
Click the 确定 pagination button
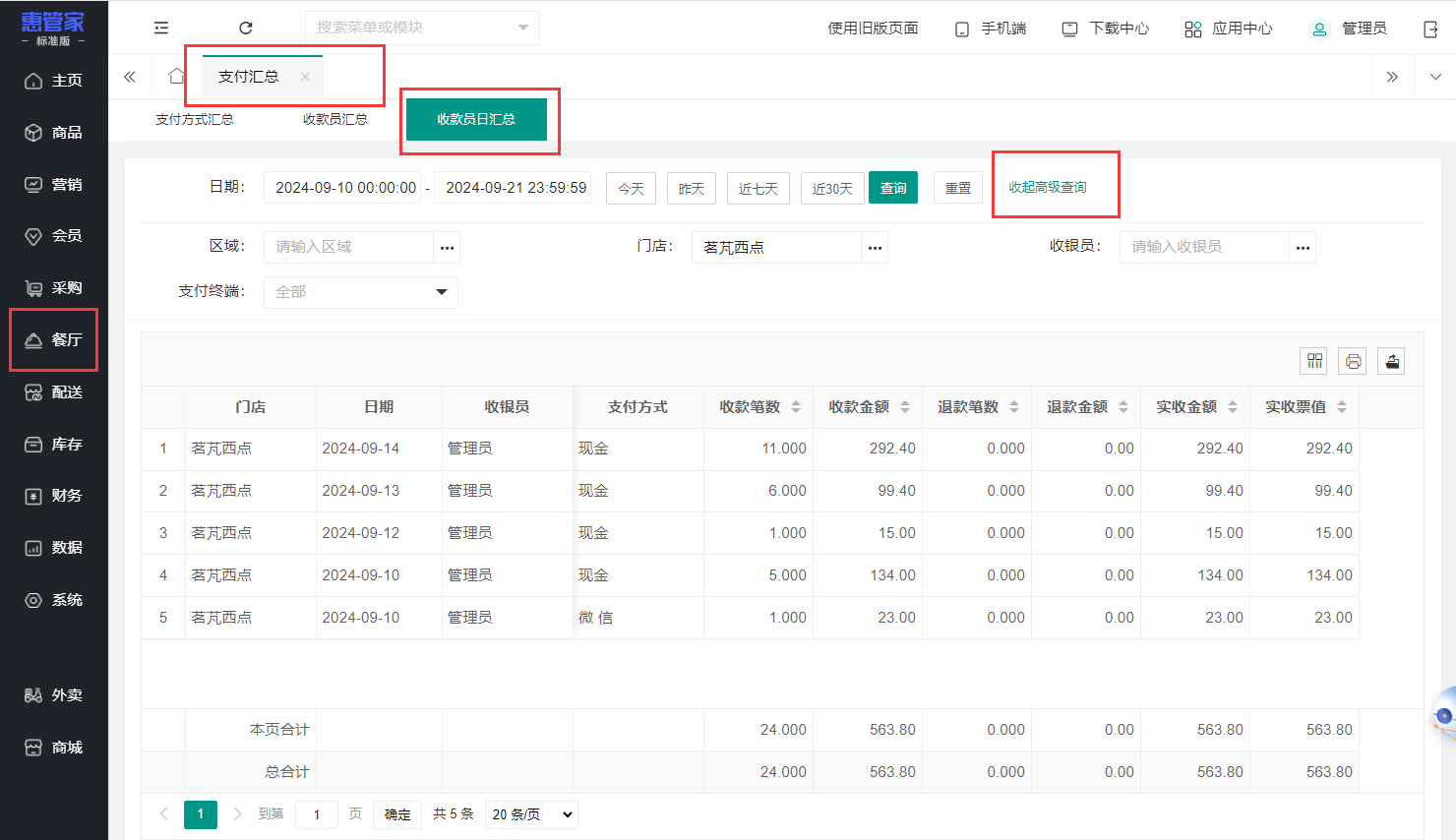point(397,814)
